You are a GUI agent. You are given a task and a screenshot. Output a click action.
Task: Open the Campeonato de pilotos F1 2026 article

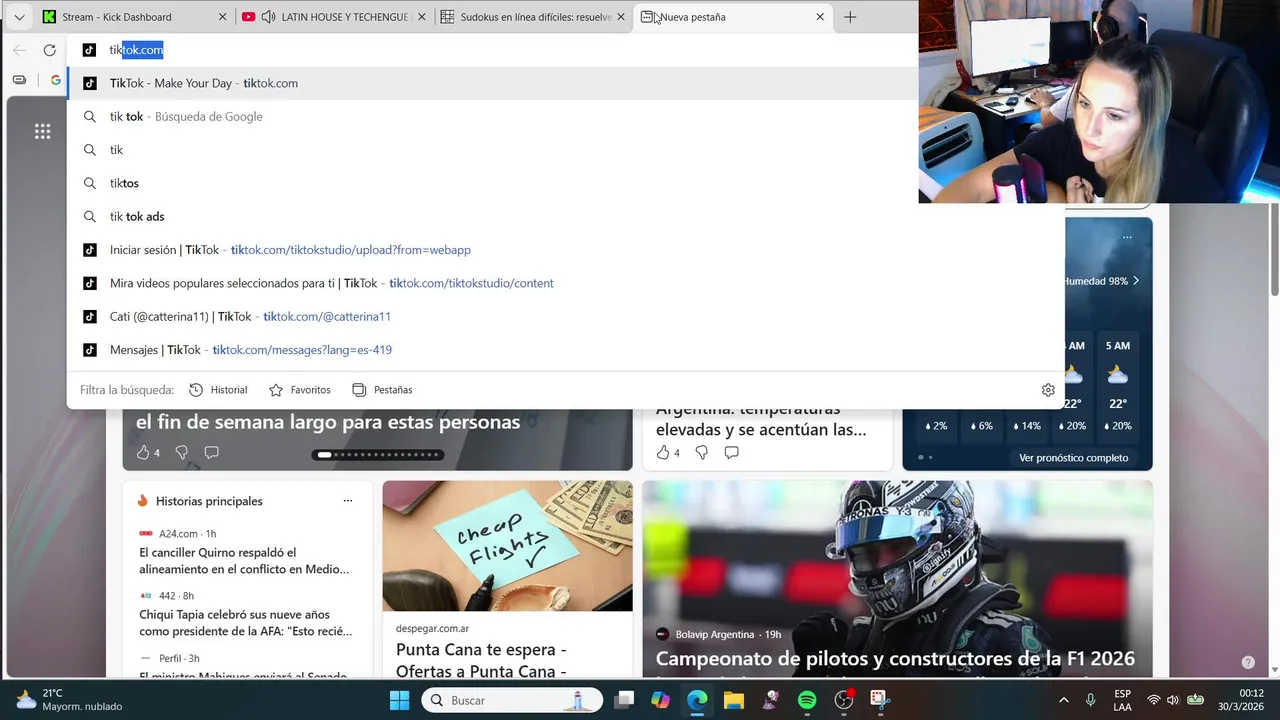(x=895, y=659)
